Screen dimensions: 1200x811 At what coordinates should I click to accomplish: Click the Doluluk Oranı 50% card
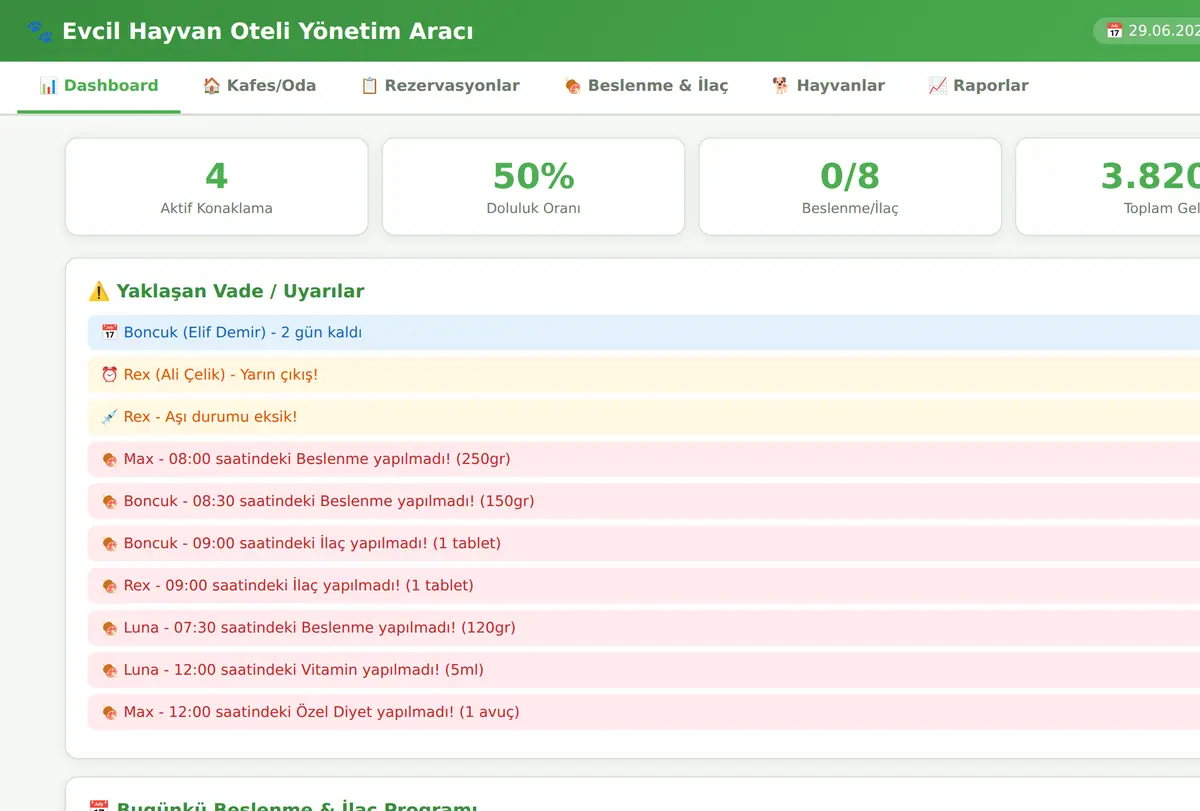tap(534, 187)
